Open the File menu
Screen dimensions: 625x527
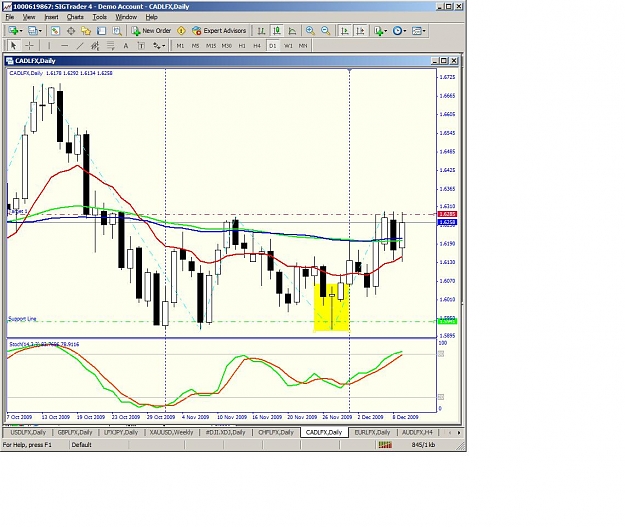[x=10, y=17]
